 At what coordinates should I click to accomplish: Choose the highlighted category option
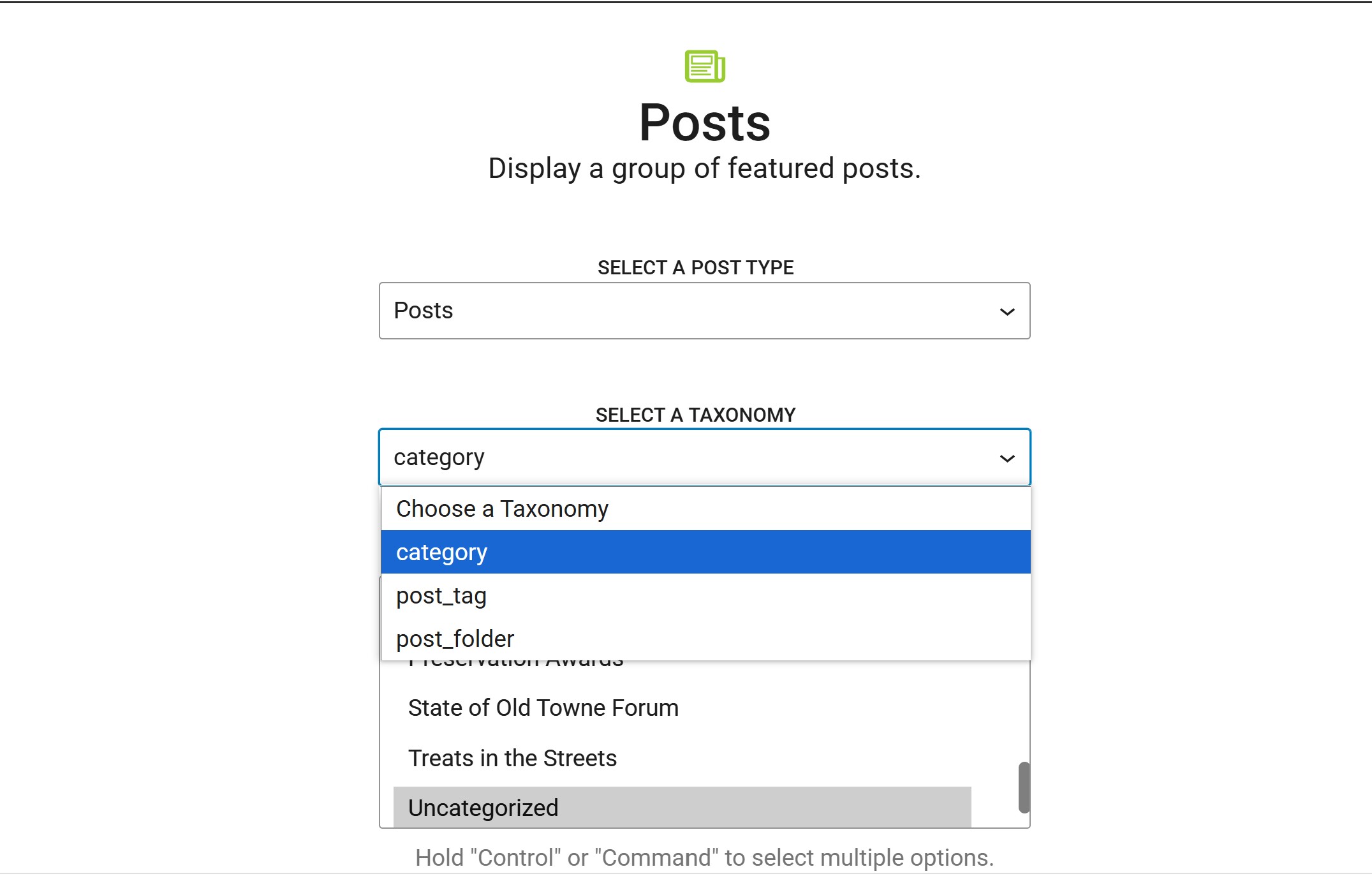point(441,553)
